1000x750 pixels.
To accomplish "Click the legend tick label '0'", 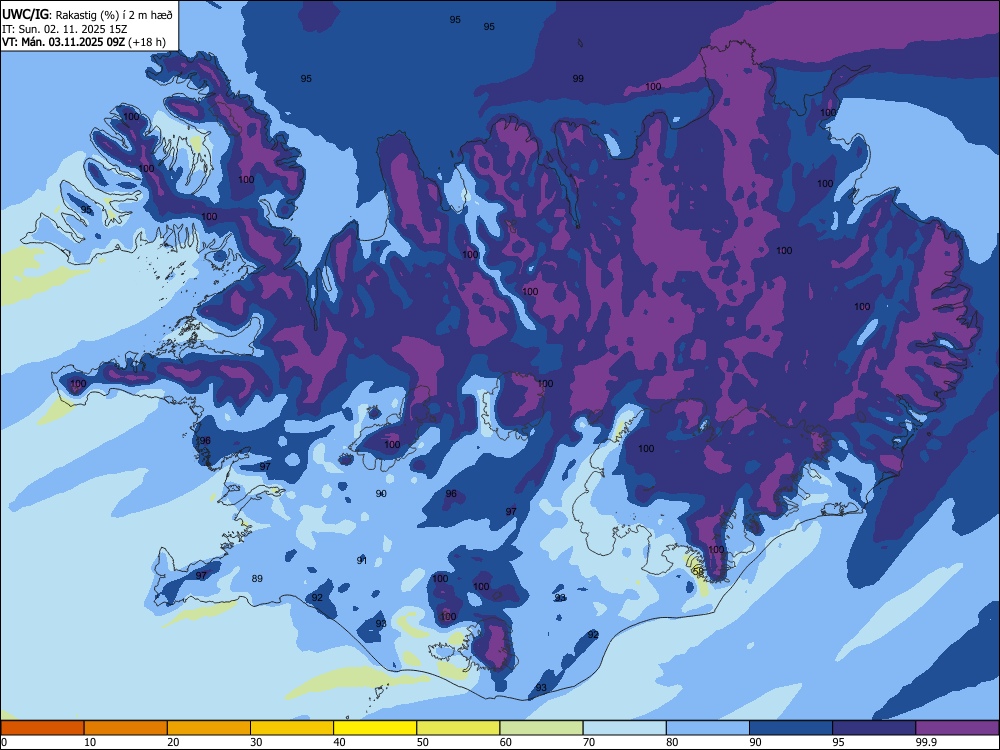I will (4, 742).
